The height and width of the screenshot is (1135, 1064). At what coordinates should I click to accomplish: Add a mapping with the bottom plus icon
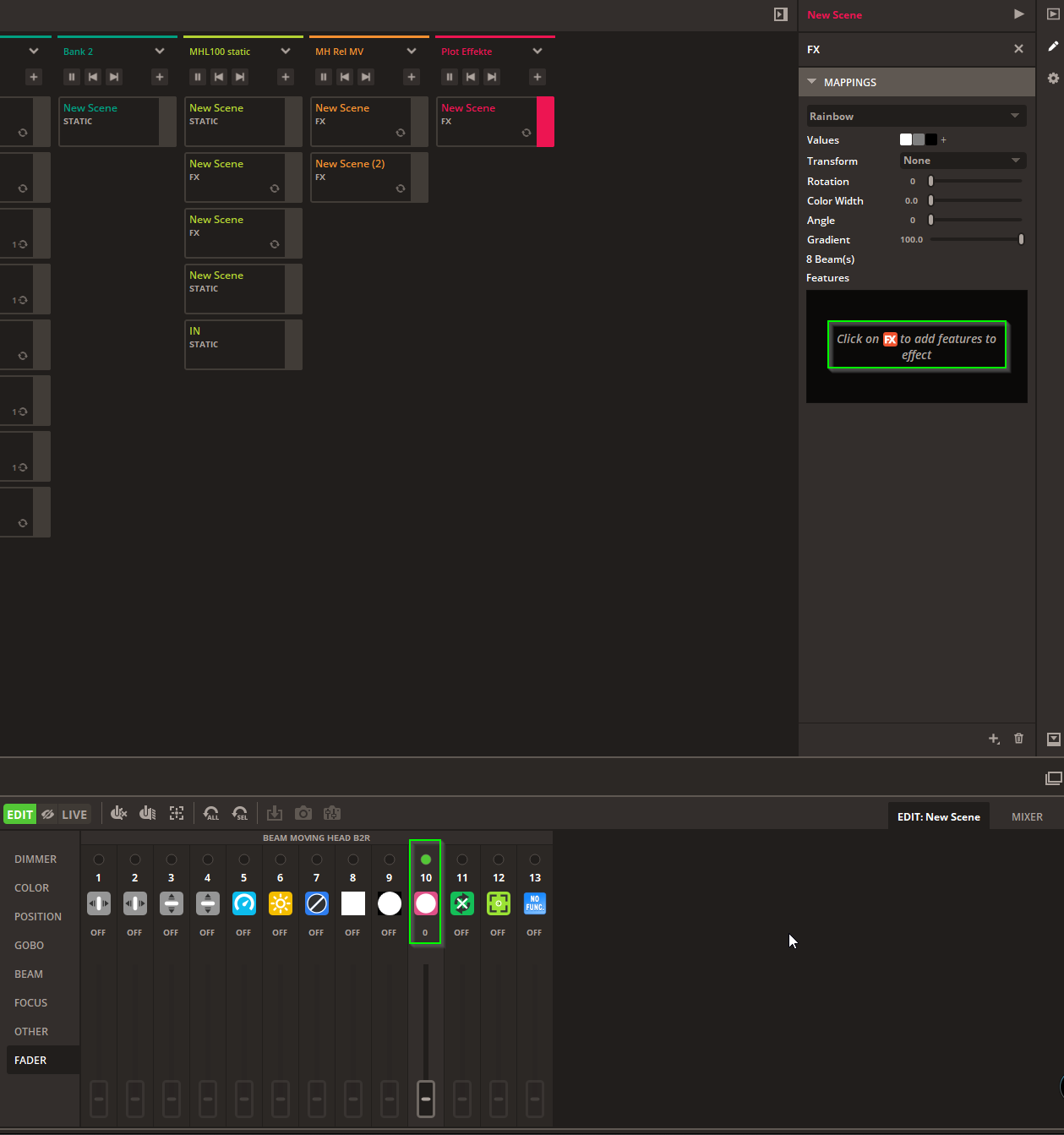coord(995,739)
